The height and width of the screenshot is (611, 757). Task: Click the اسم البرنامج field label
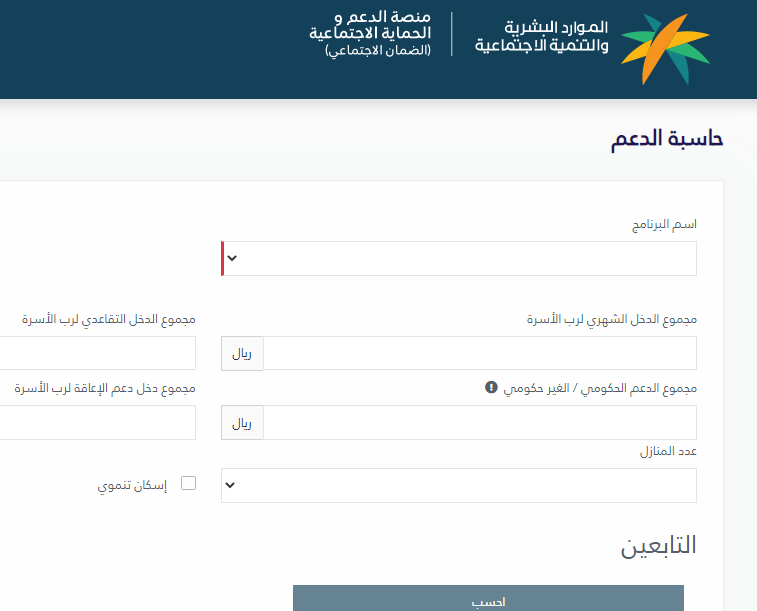click(x=664, y=225)
